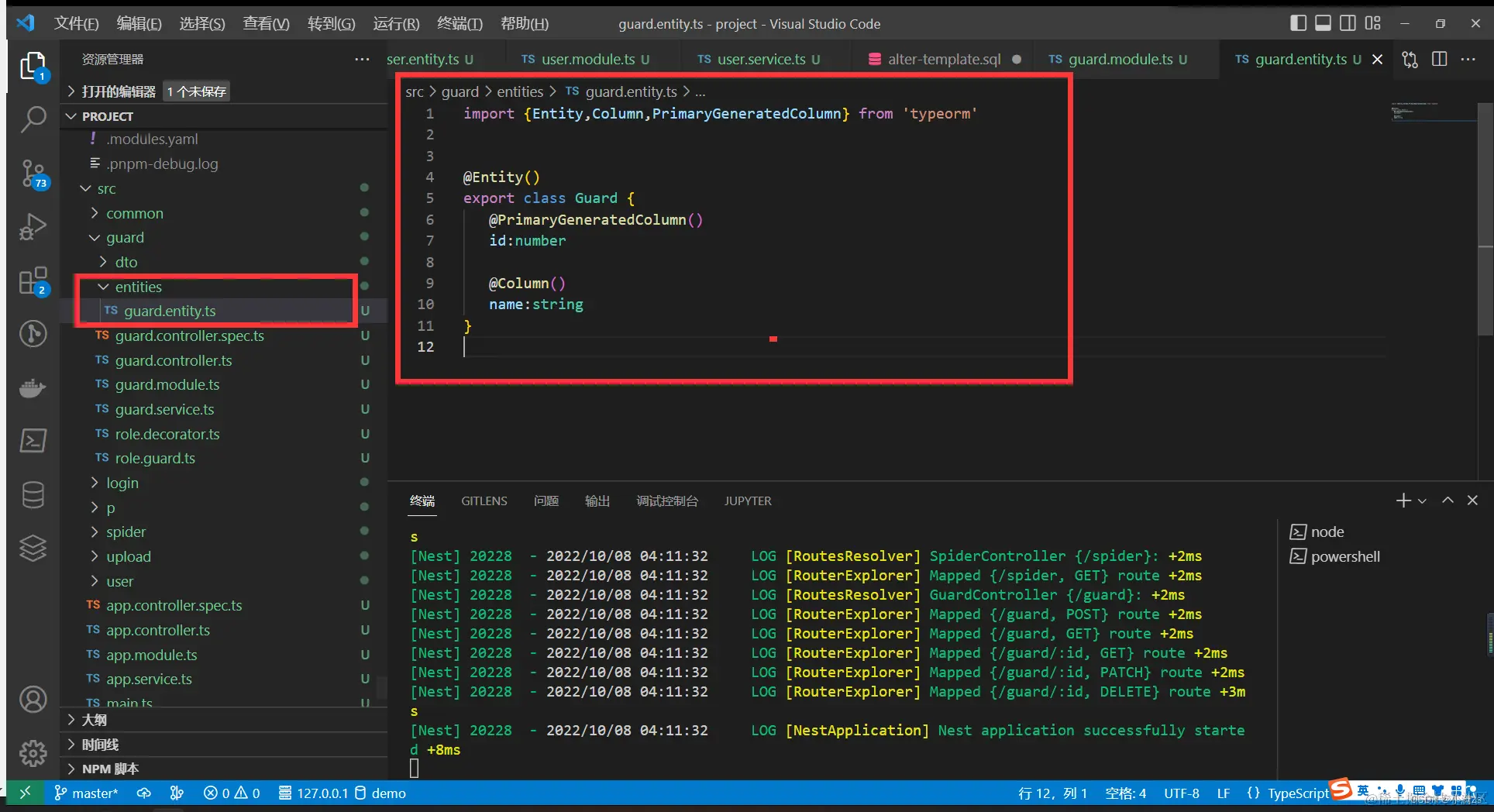Open the Manage gear icon
Image resolution: width=1494 pixels, height=812 pixels.
click(33, 752)
